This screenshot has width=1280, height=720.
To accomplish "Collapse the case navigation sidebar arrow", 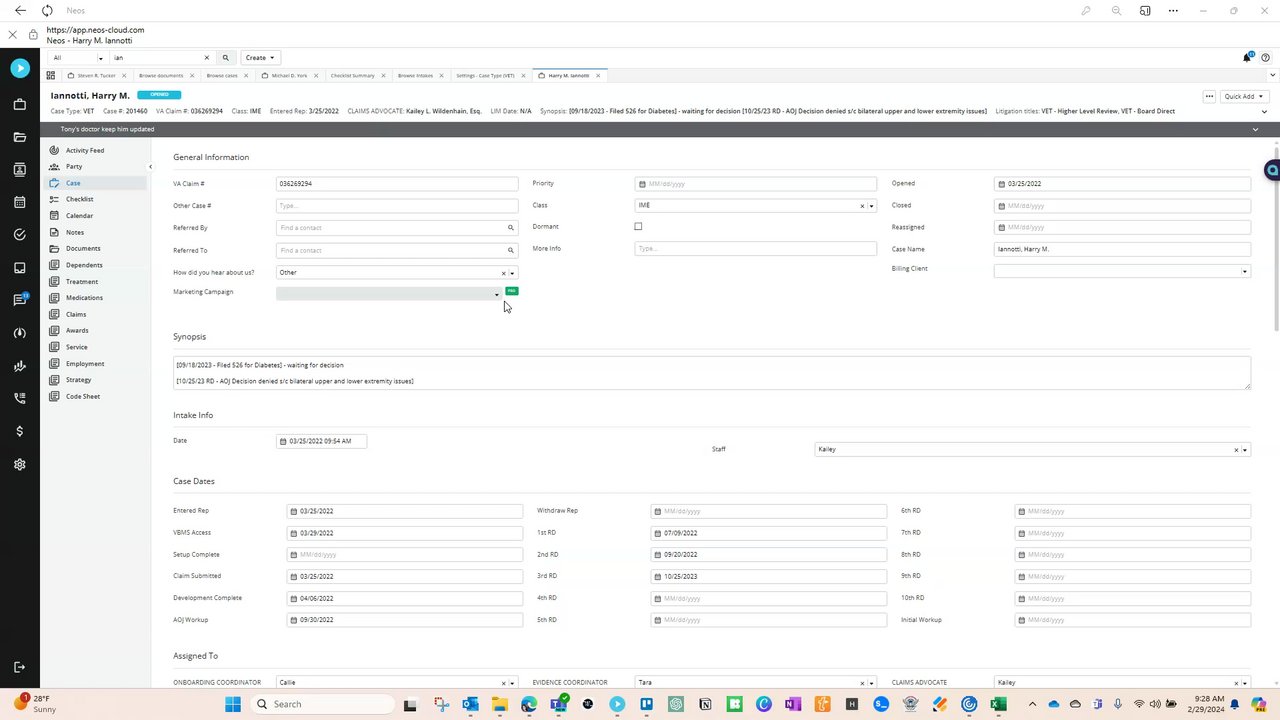I will 150,167.
